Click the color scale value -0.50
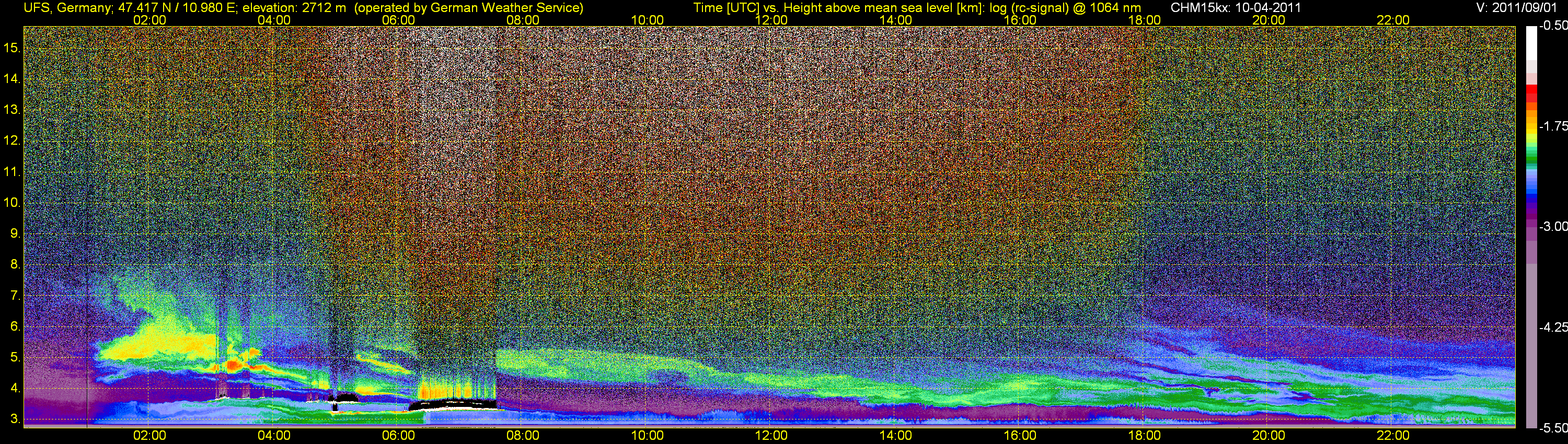The height and width of the screenshot is (444, 1568). [1553, 26]
